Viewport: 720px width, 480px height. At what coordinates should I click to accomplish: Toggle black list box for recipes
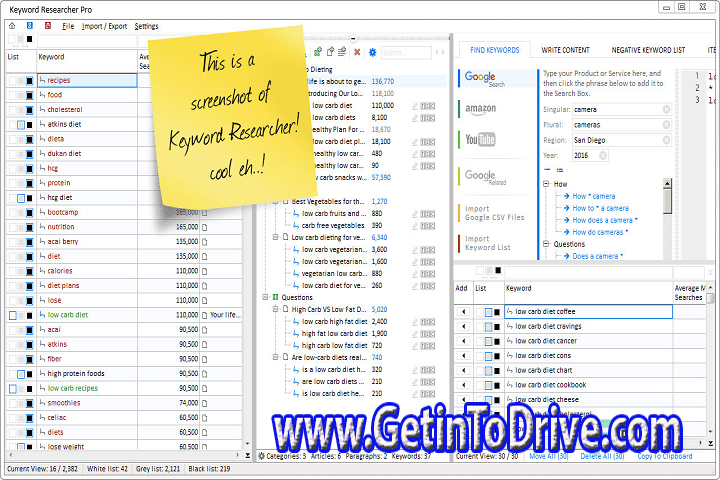click(30, 81)
